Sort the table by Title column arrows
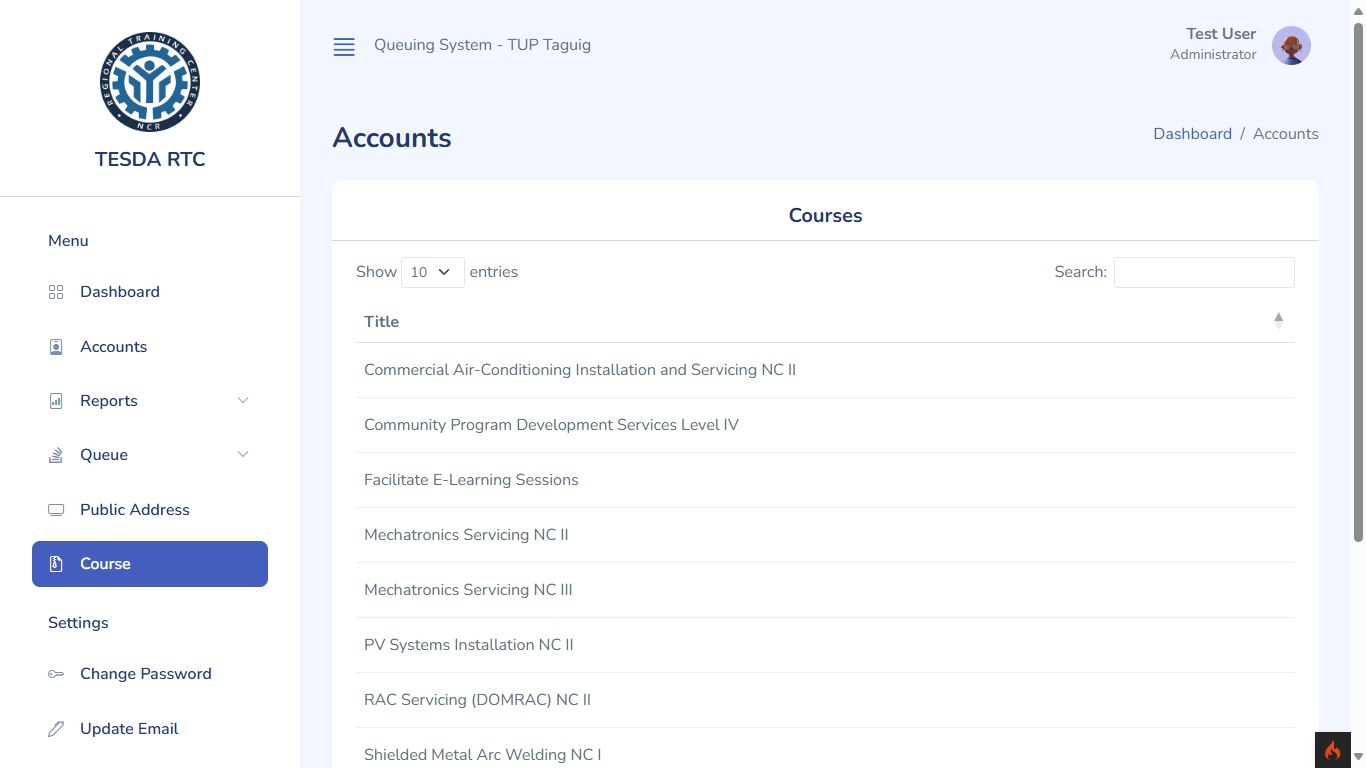The image size is (1366, 768). click(x=1278, y=321)
